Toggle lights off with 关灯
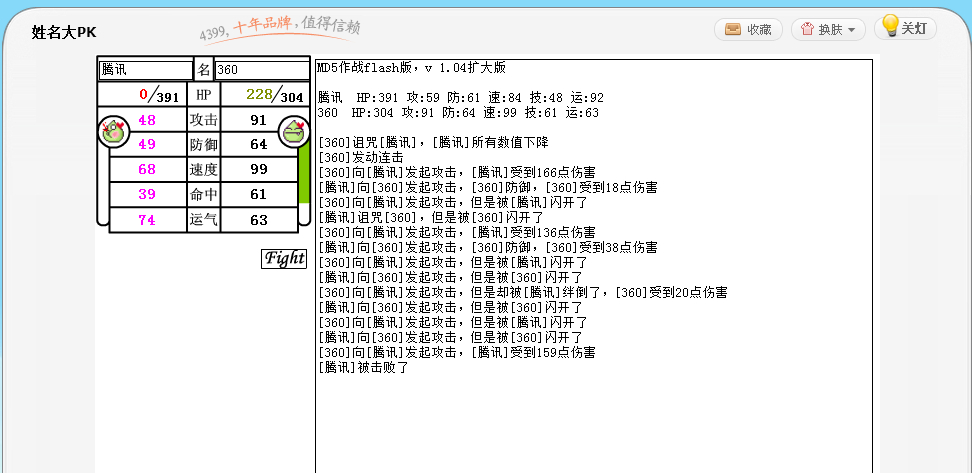972x473 pixels. [905, 28]
